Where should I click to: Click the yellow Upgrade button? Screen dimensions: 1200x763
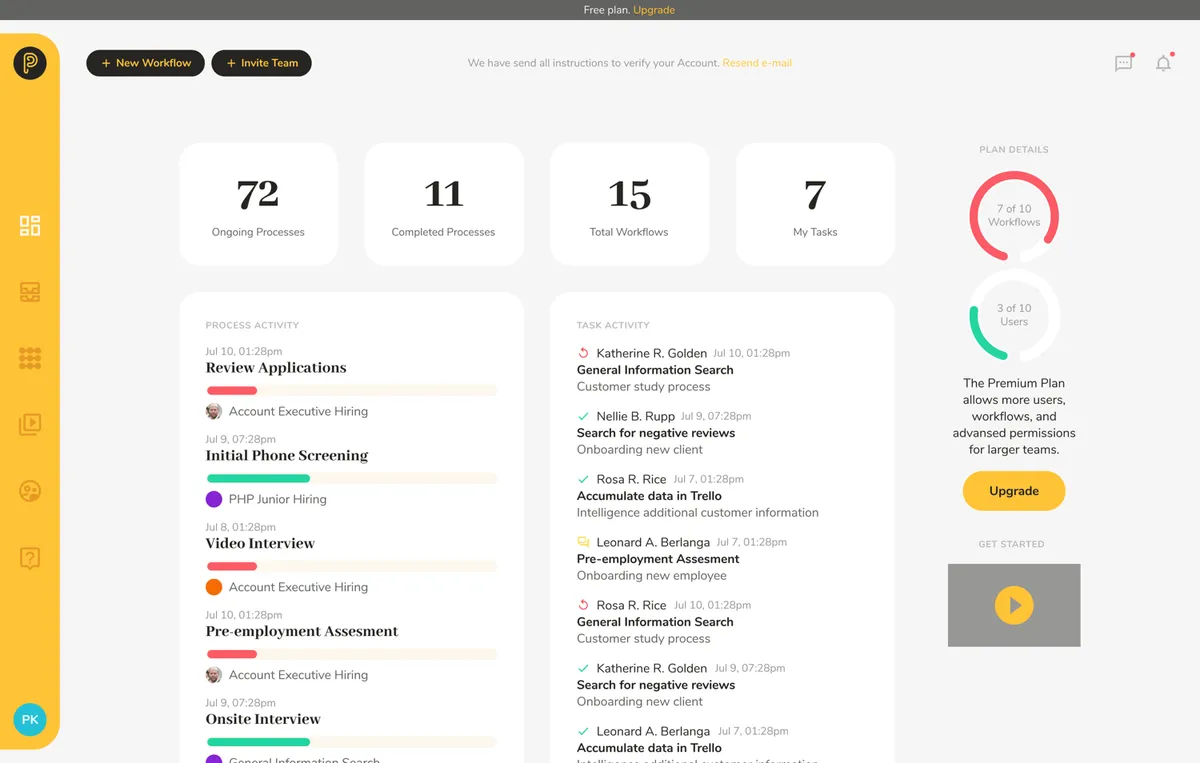tap(1014, 491)
